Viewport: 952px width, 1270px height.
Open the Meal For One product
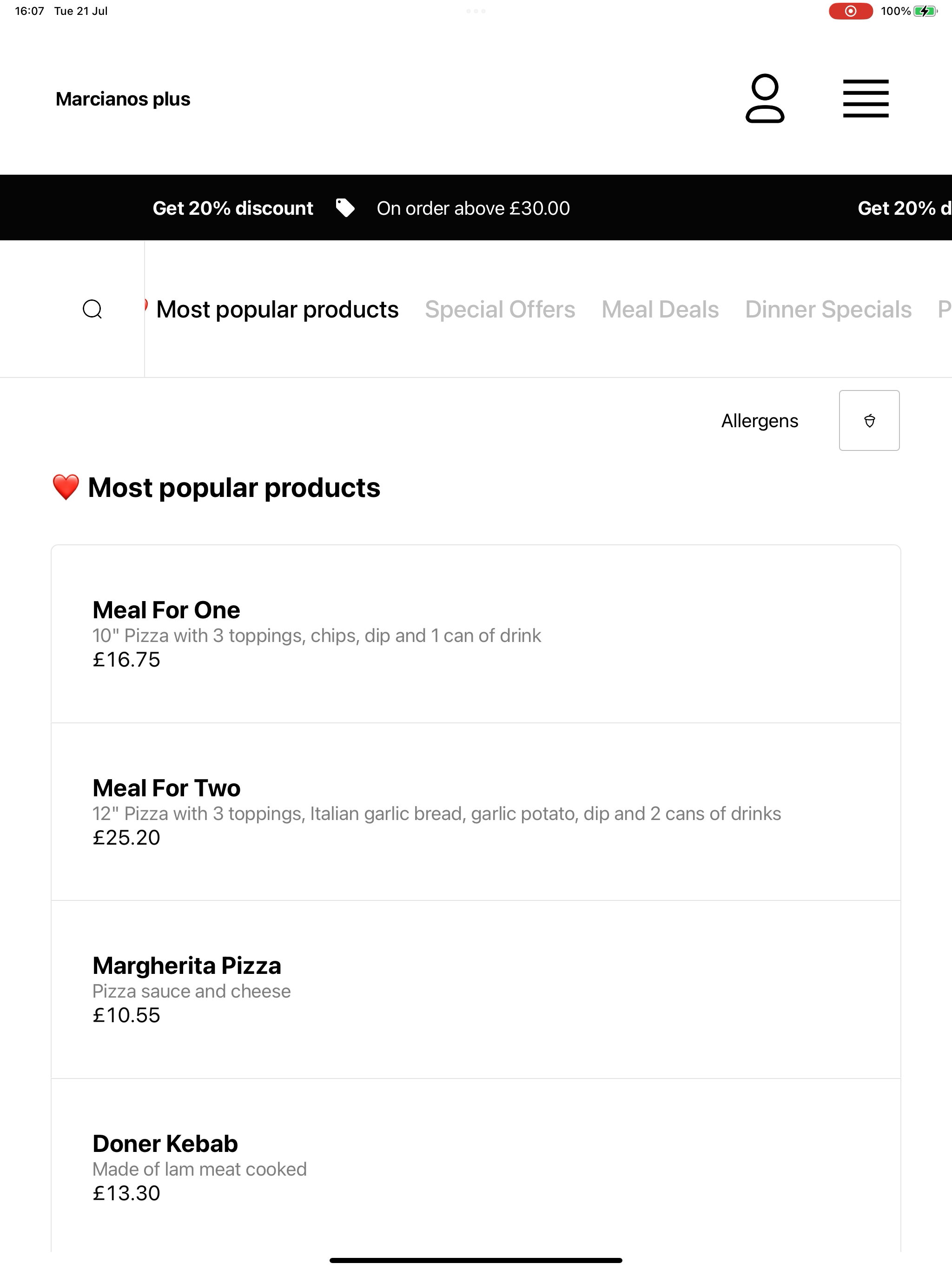(x=476, y=634)
